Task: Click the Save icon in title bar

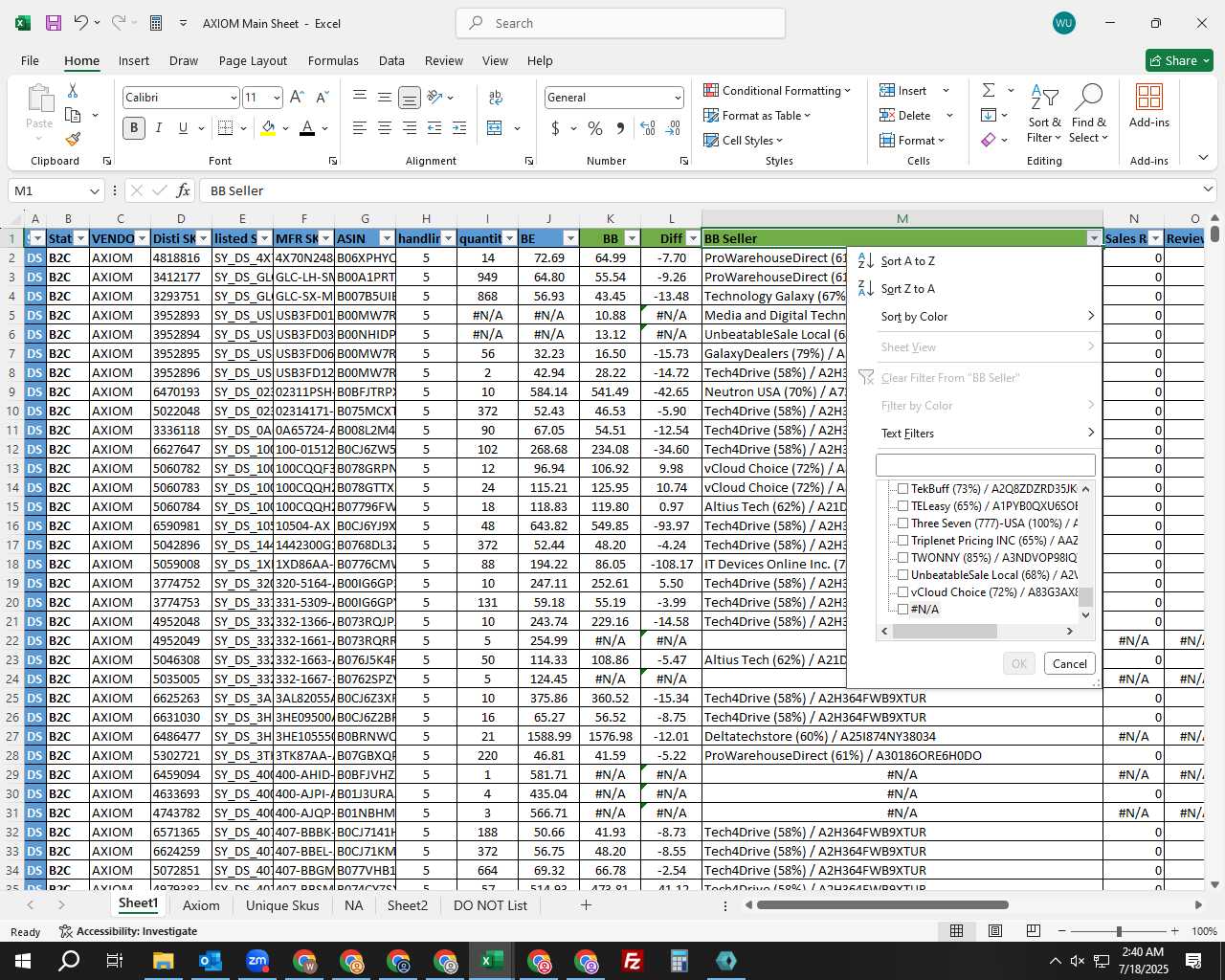Action: point(54,23)
